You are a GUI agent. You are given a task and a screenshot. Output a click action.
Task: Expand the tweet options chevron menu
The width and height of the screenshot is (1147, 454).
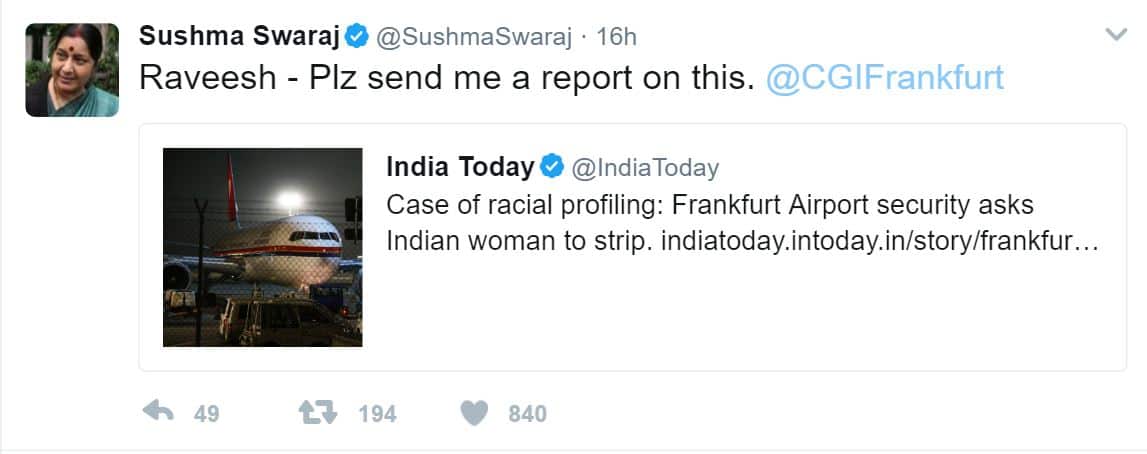click(x=1115, y=36)
